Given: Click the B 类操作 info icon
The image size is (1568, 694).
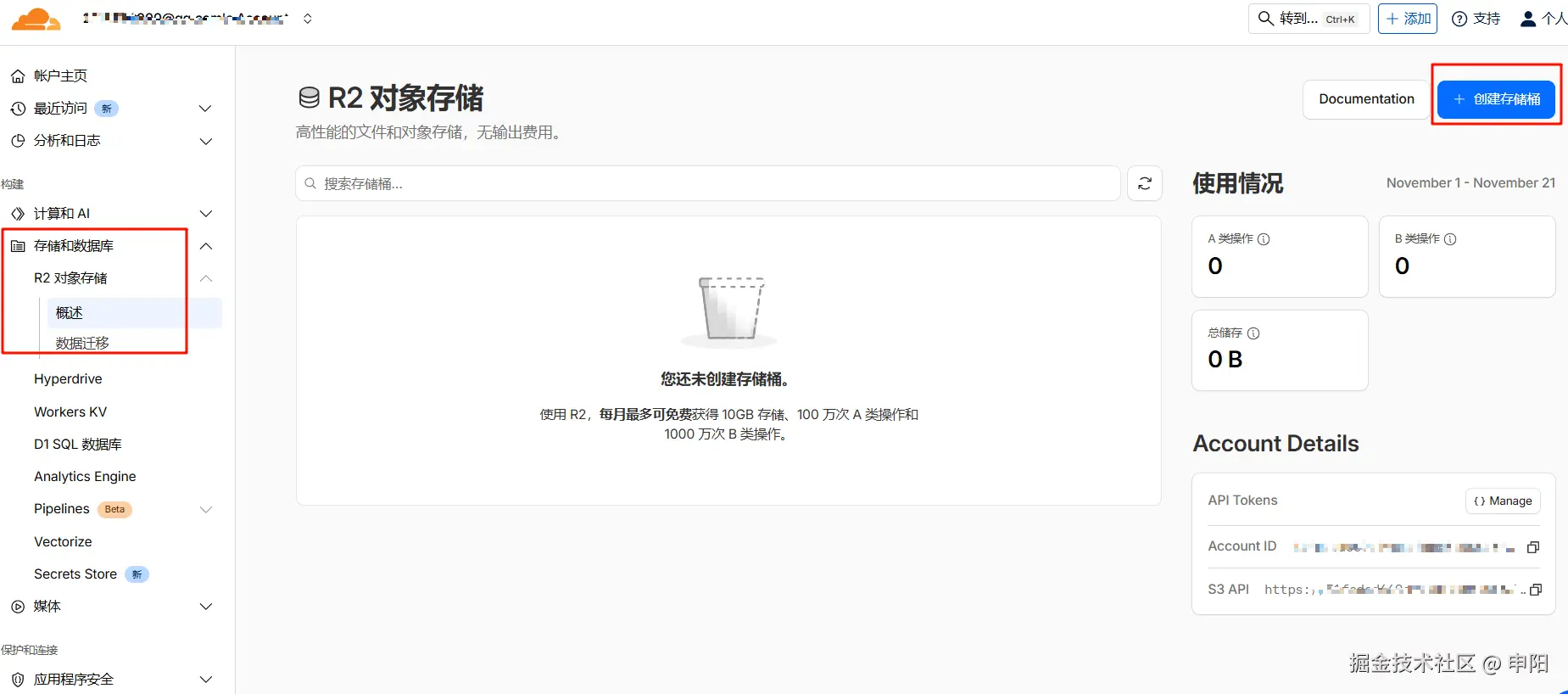Looking at the screenshot, I should (1450, 239).
